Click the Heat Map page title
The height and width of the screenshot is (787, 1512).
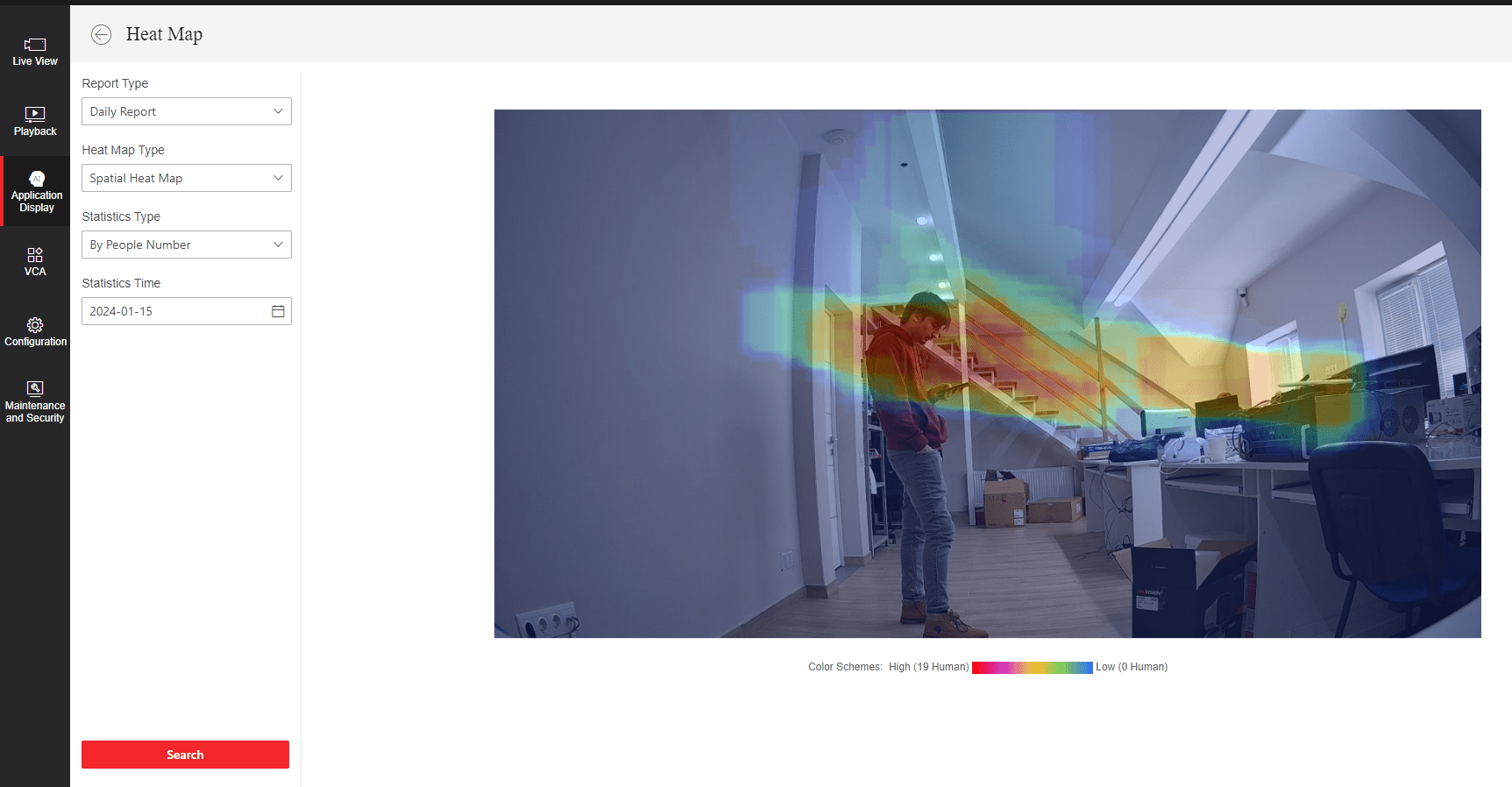pos(164,34)
